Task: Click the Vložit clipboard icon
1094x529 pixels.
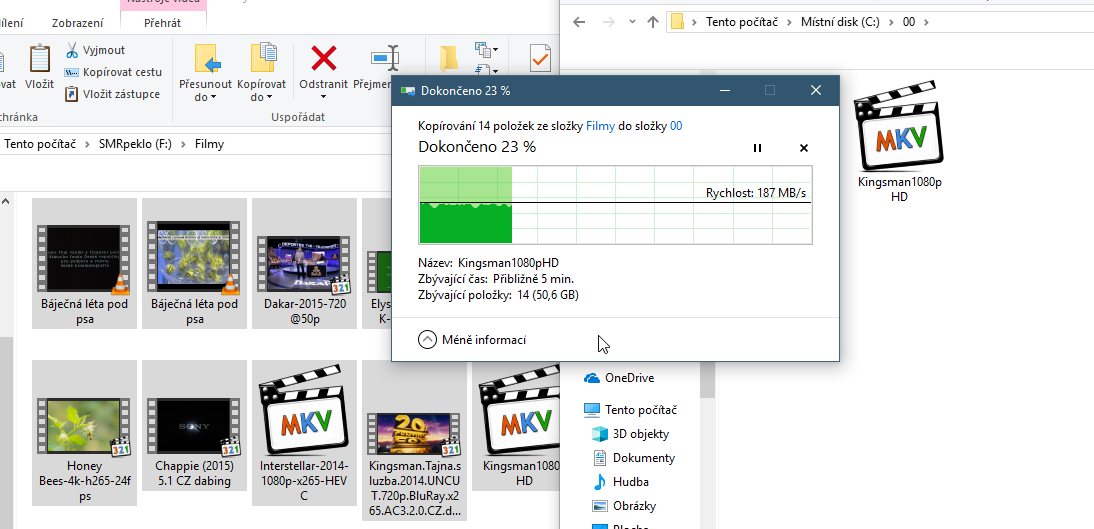Action: point(40,59)
